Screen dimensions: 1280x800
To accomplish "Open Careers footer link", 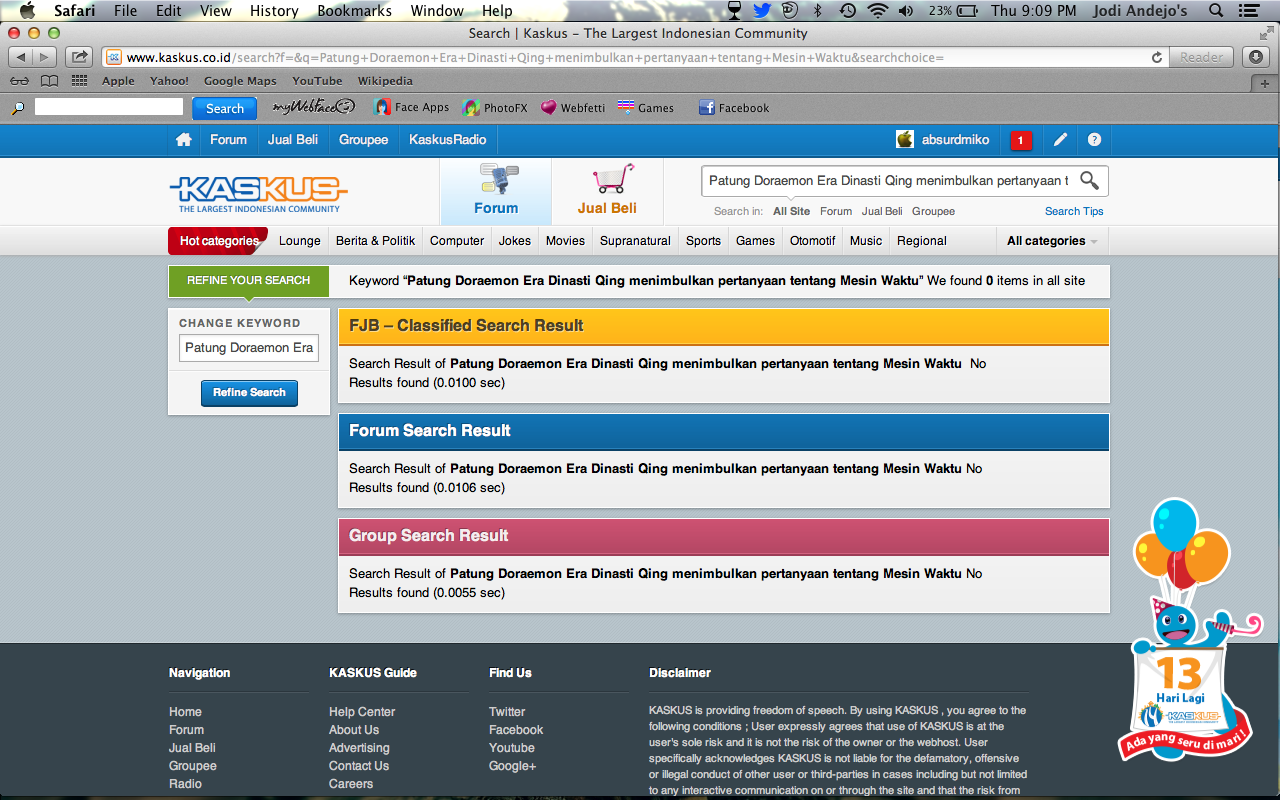I will click(x=351, y=784).
